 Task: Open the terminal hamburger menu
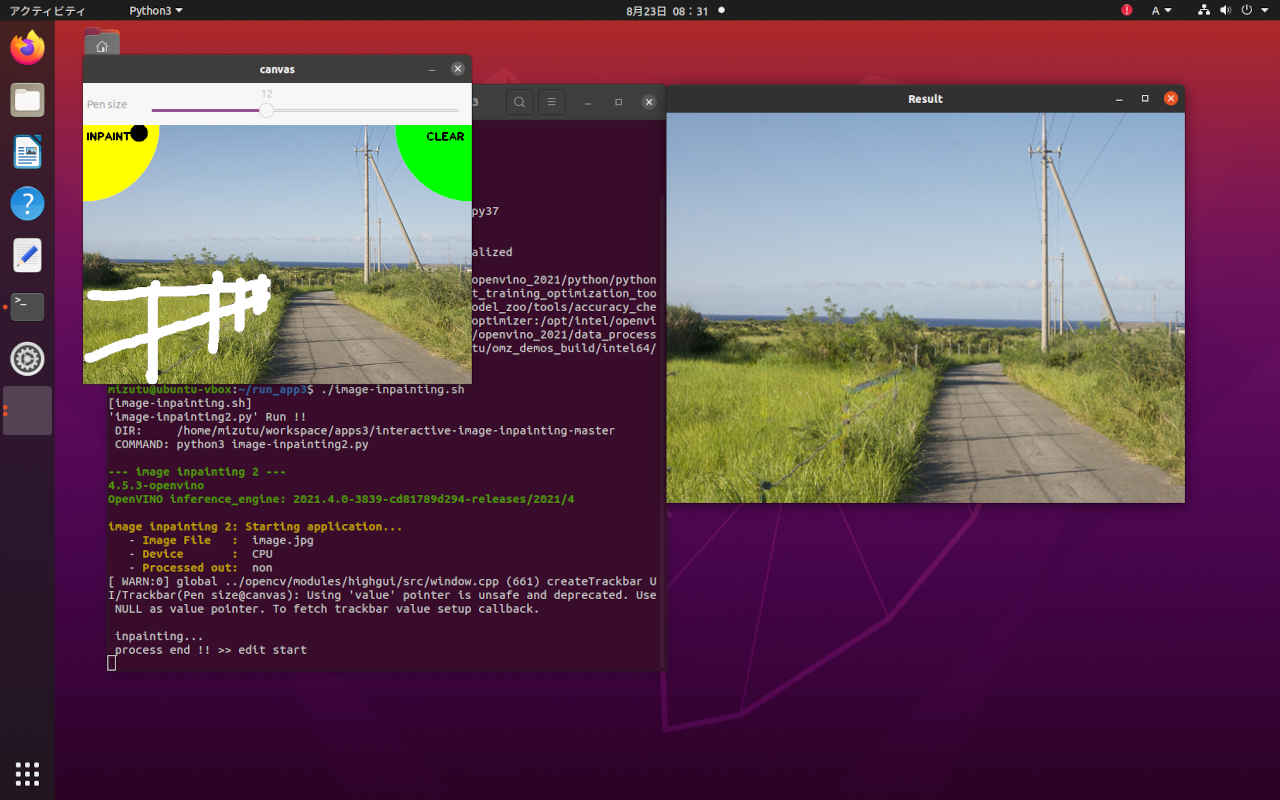pos(551,102)
